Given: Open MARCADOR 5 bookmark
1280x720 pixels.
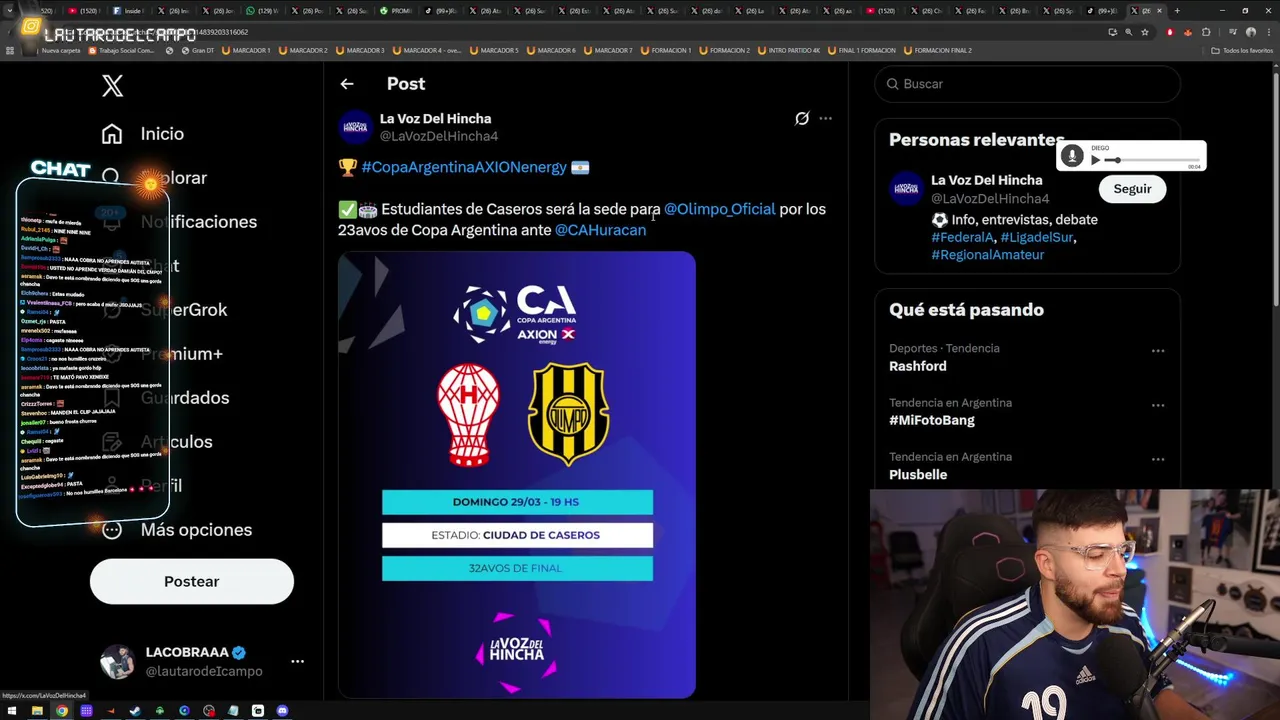Looking at the screenshot, I should [493, 50].
